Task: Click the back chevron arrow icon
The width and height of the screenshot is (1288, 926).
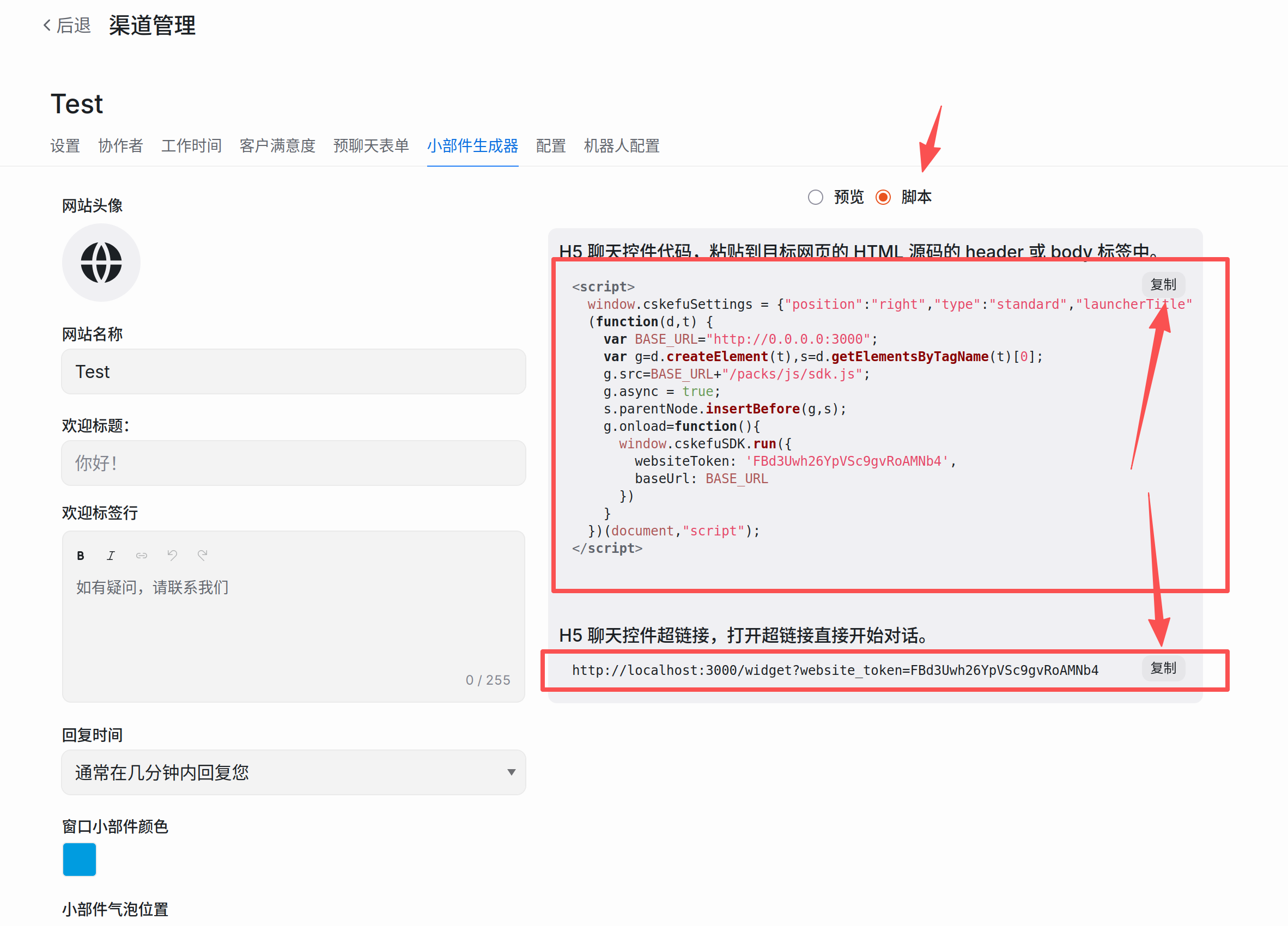Action: coord(47,26)
